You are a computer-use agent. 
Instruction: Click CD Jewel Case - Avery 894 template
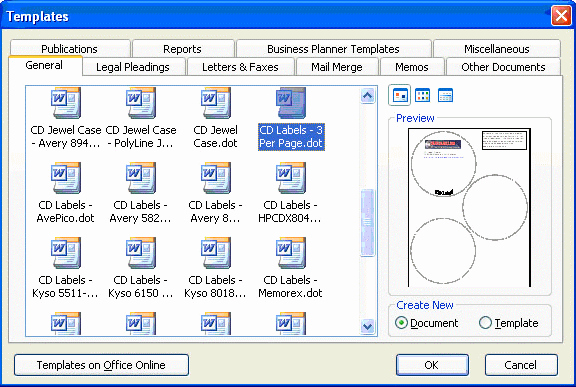tap(65, 117)
